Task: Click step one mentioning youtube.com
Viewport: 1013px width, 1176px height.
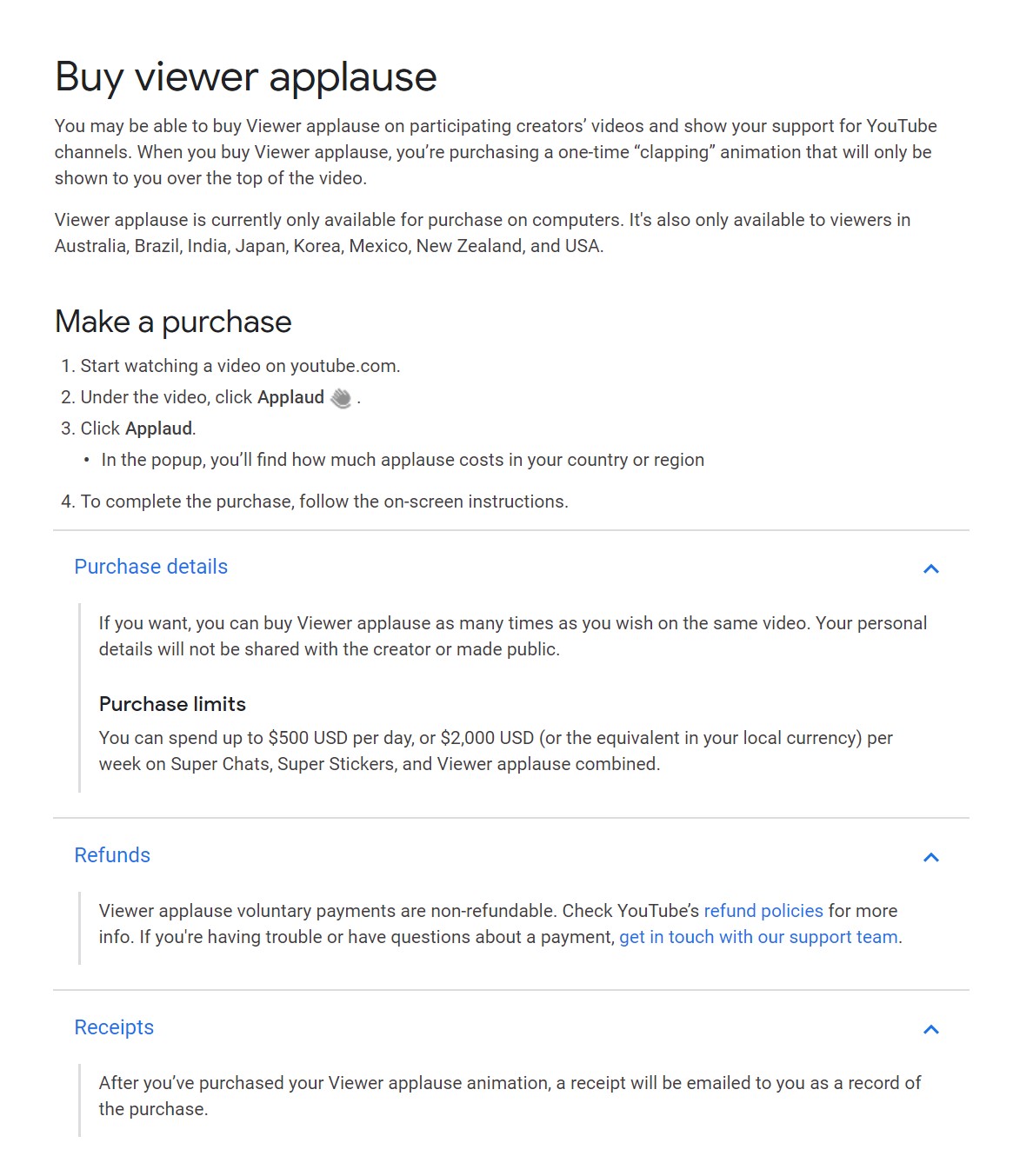Action: 240,366
